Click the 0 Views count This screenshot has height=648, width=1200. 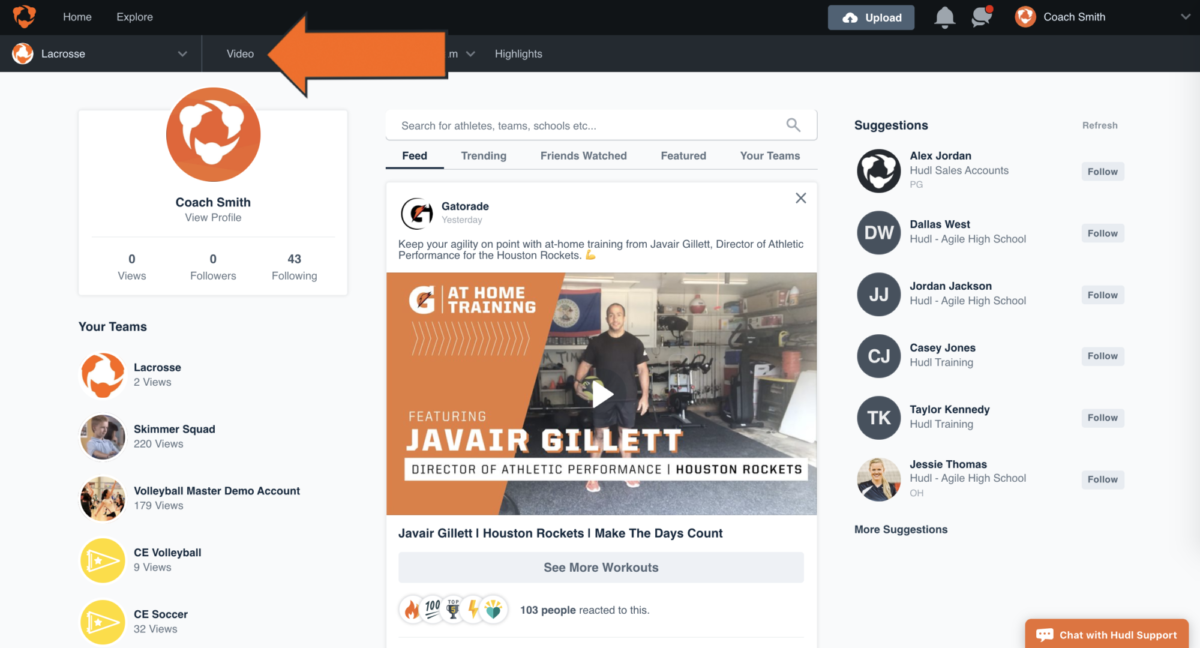point(132,267)
